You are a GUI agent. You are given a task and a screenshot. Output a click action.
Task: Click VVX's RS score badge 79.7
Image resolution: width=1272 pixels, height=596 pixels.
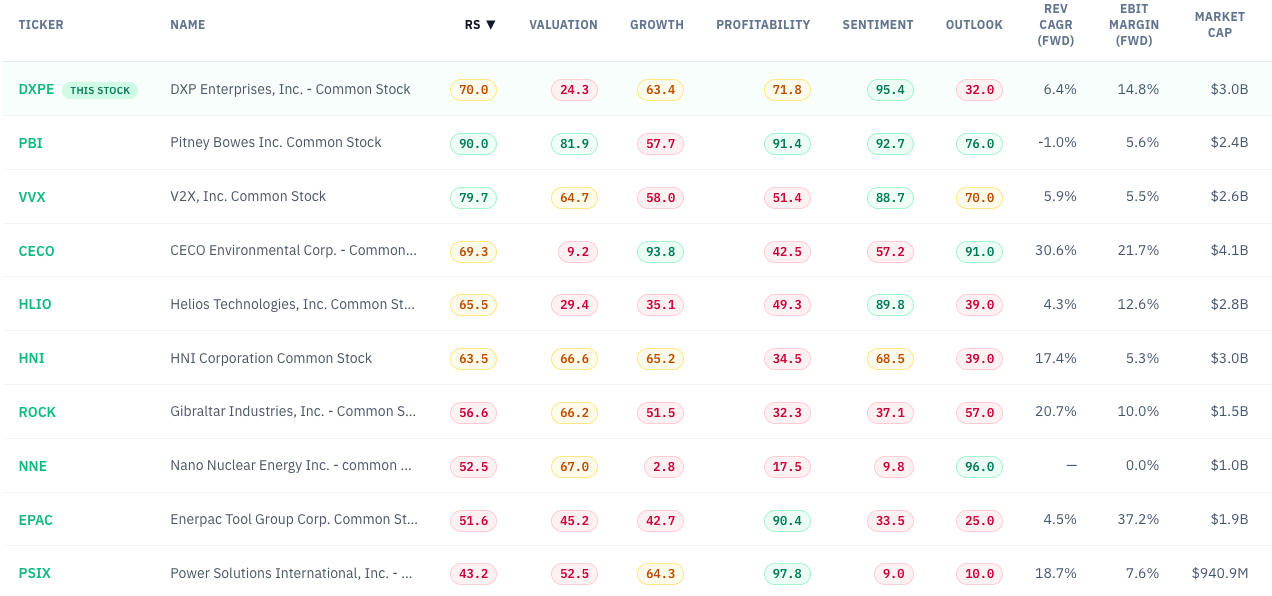(x=473, y=198)
